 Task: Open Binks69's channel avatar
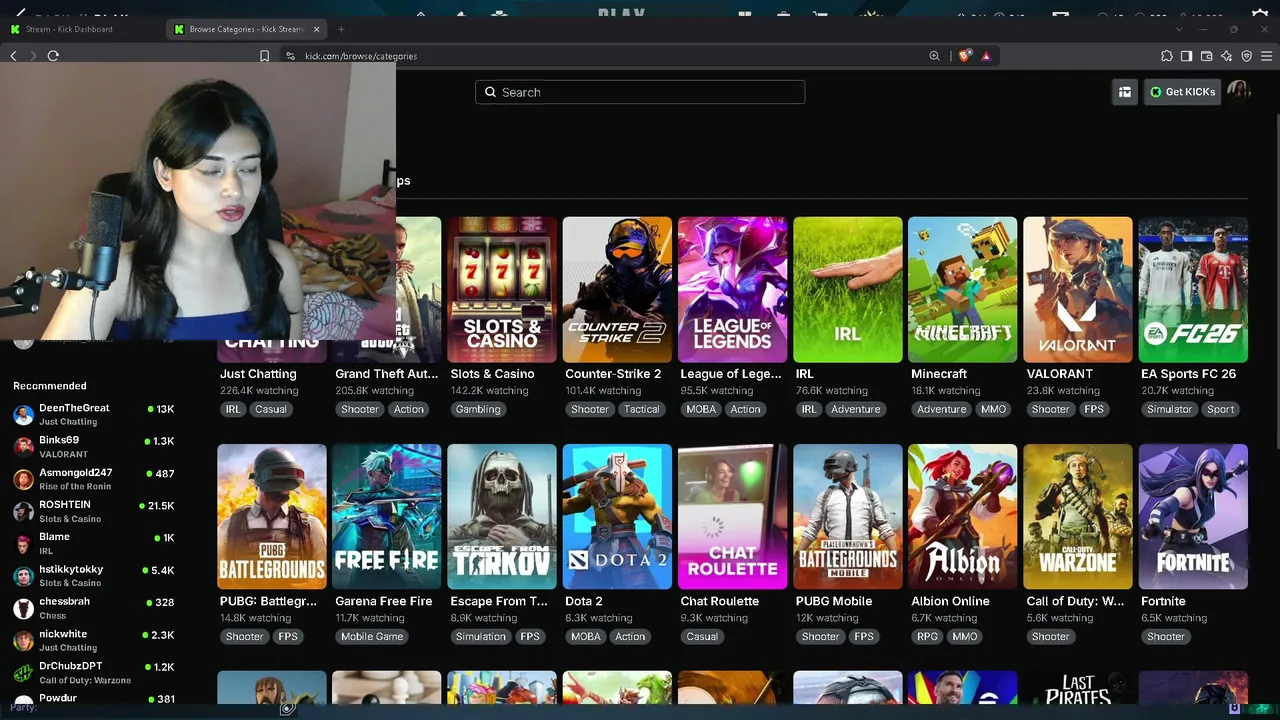click(x=23, y=447)
